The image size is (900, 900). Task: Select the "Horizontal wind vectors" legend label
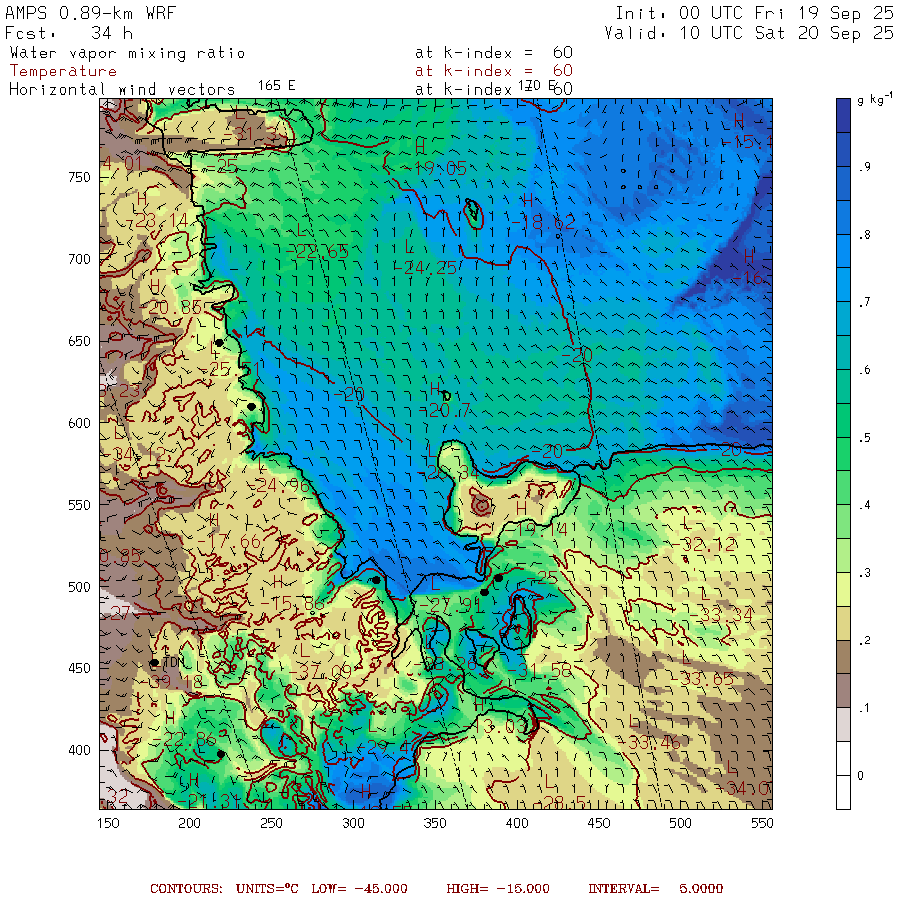(x=122, y=89)
